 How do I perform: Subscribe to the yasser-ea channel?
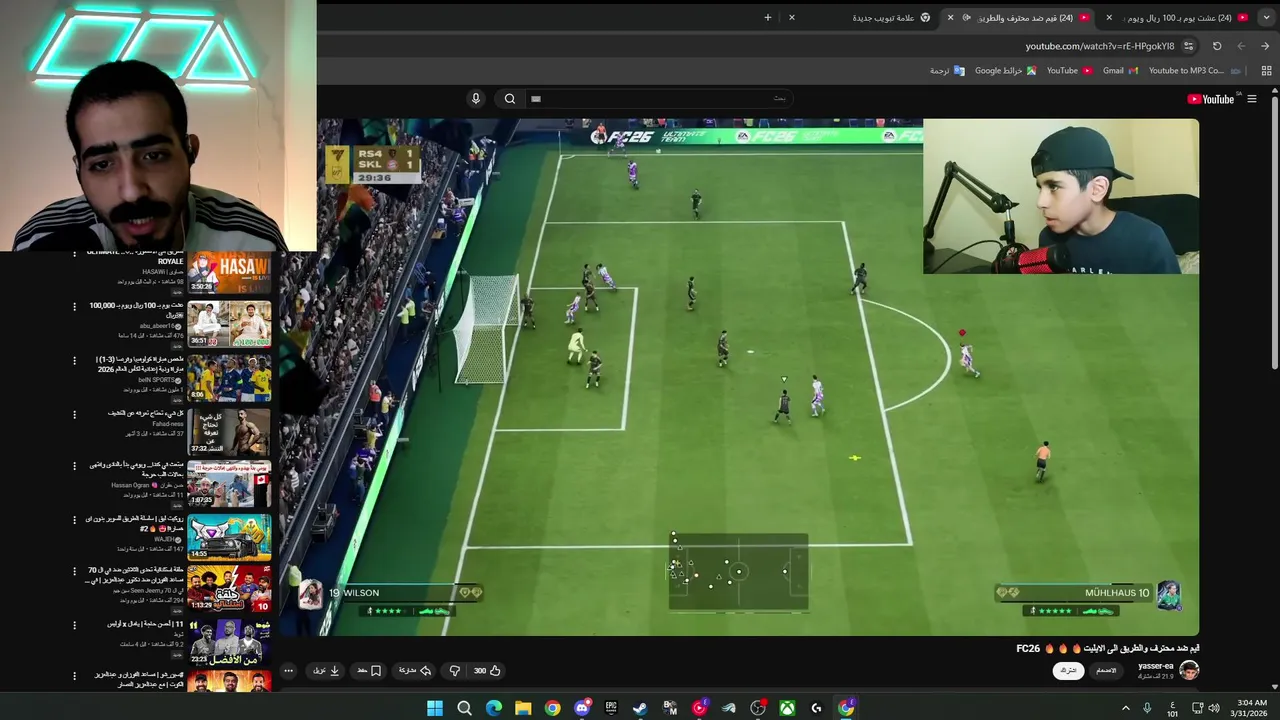[x=1069, y=670]
